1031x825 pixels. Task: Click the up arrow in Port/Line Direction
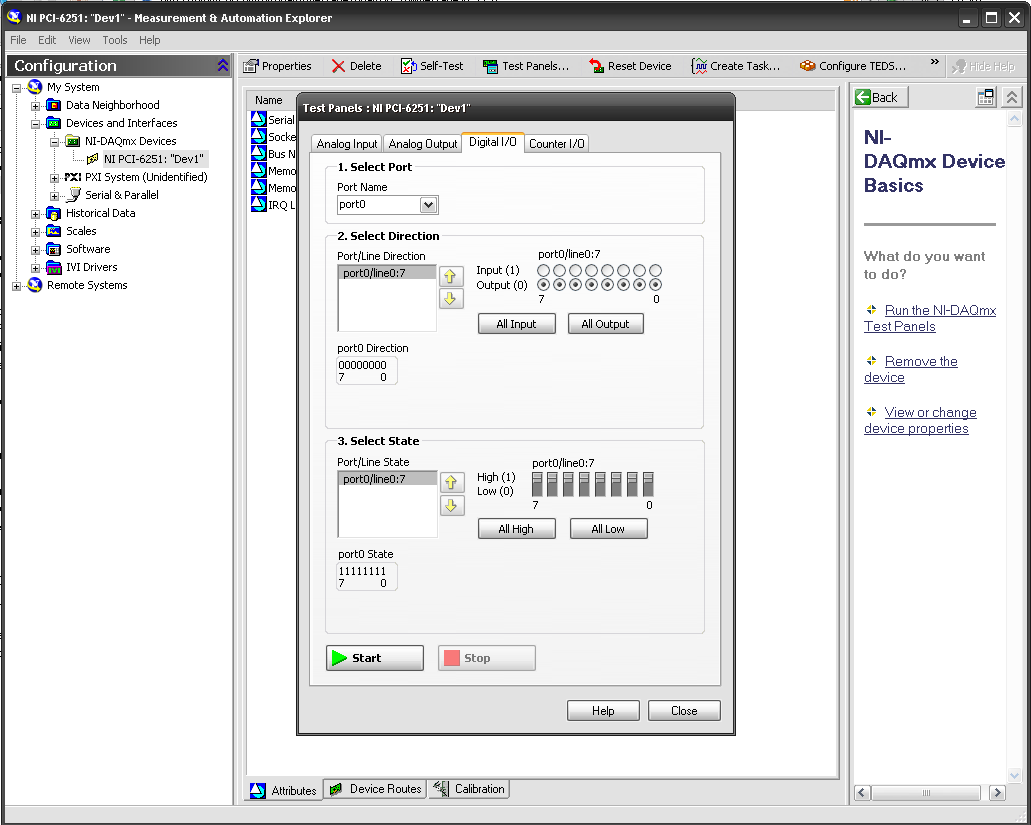pyautogui.click(x=450, y=276)
